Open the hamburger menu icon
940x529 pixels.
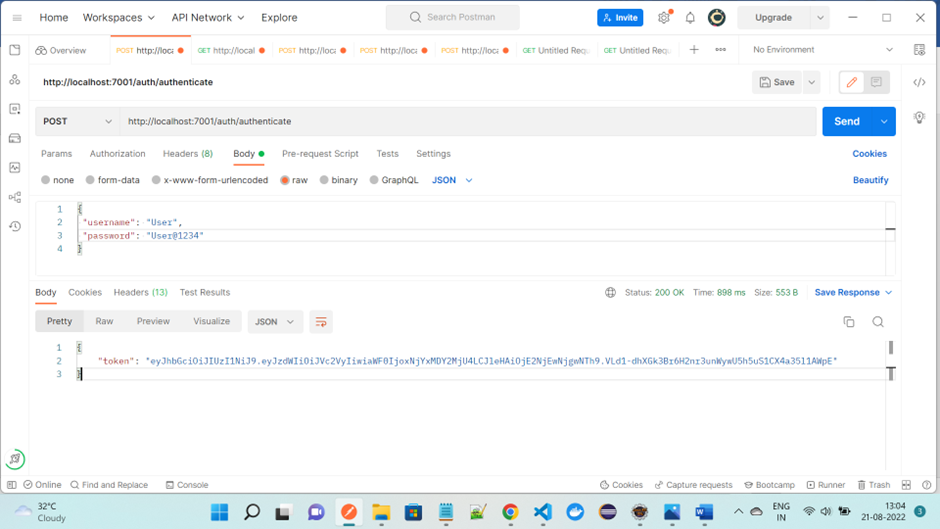pos(17,18)
